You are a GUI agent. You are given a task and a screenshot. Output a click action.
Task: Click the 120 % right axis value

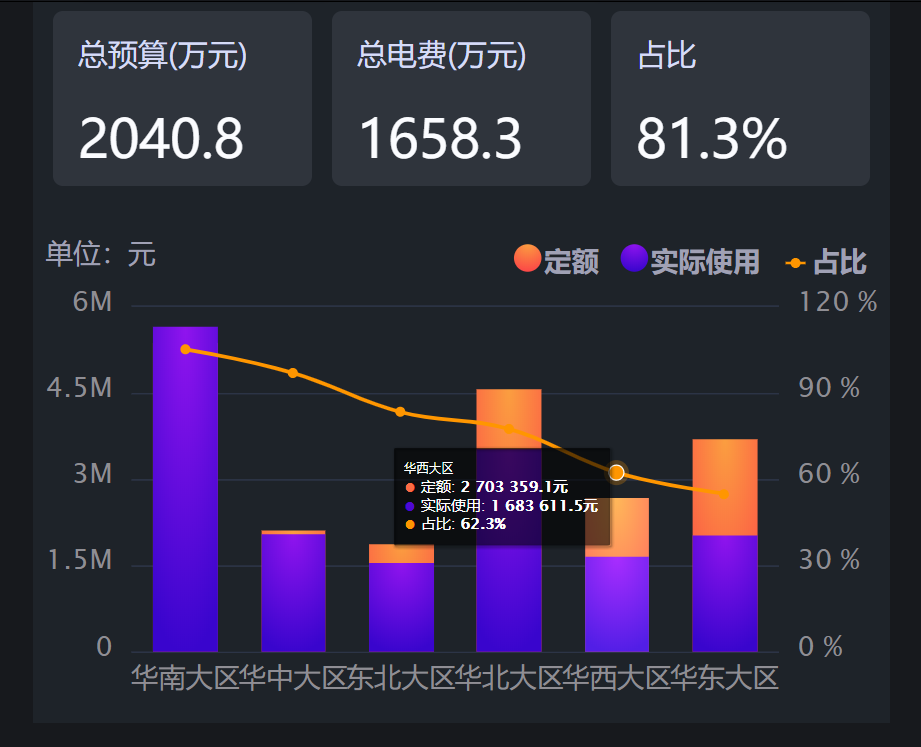[x=838, y=302]
